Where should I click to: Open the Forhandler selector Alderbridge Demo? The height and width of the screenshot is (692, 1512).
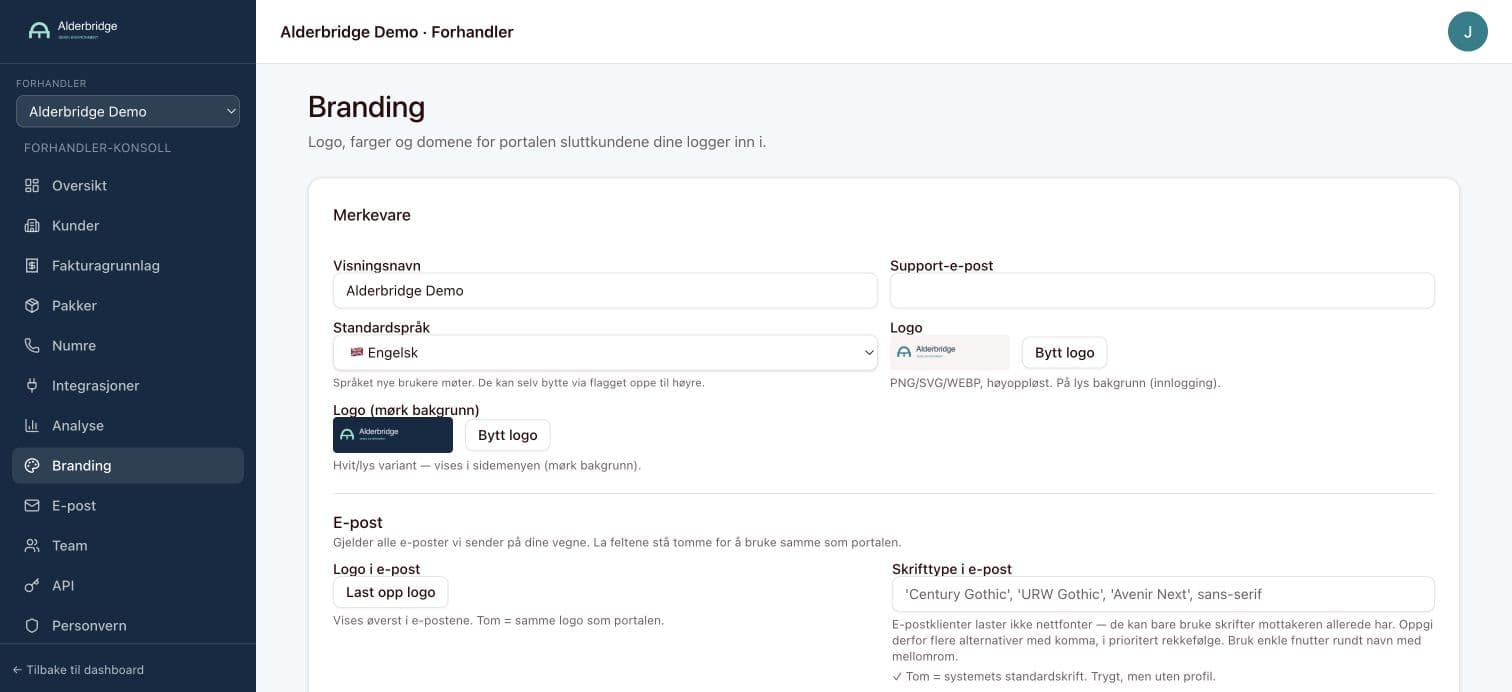[128, 111]
